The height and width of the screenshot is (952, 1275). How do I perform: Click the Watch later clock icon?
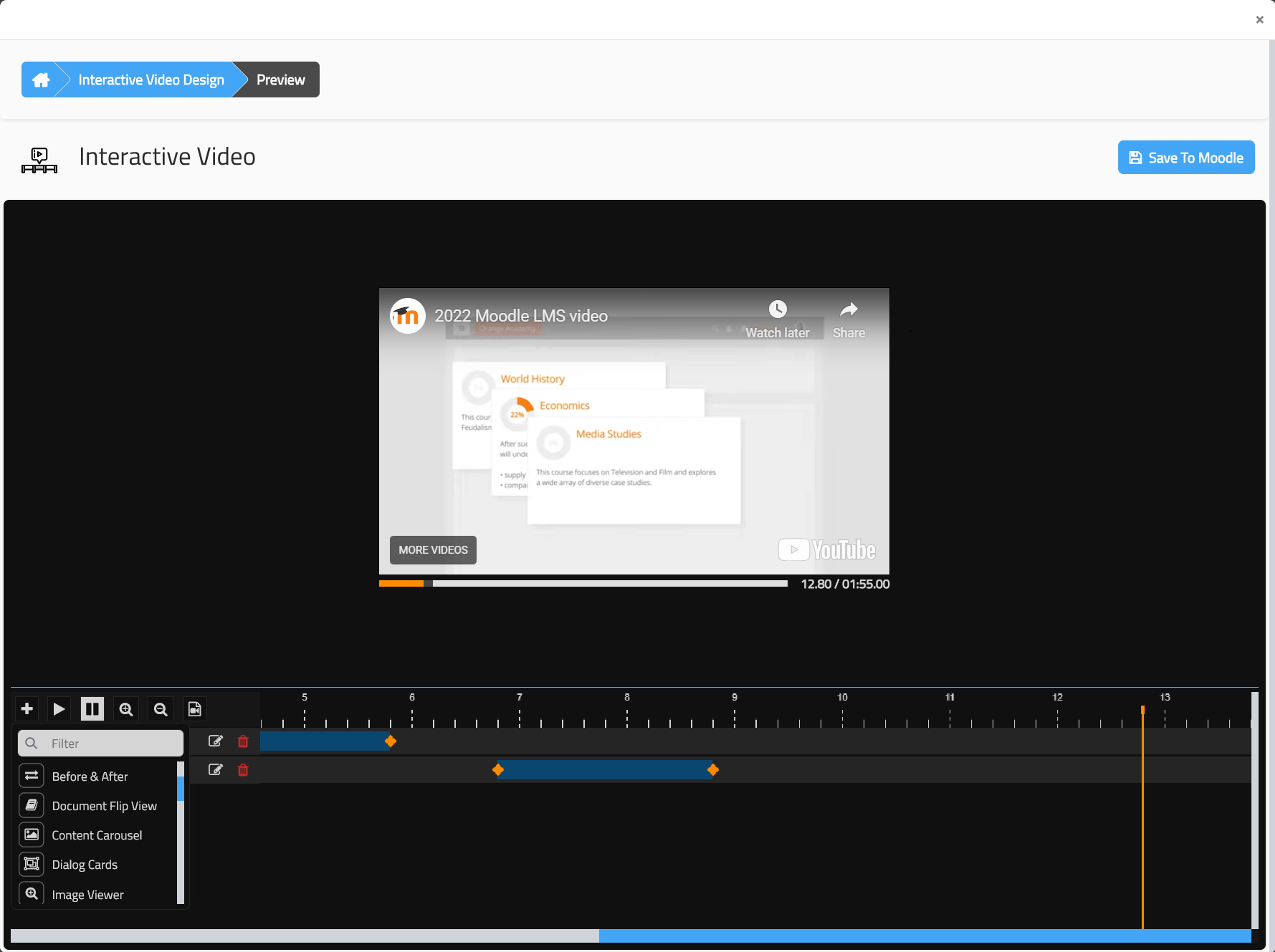778,309
